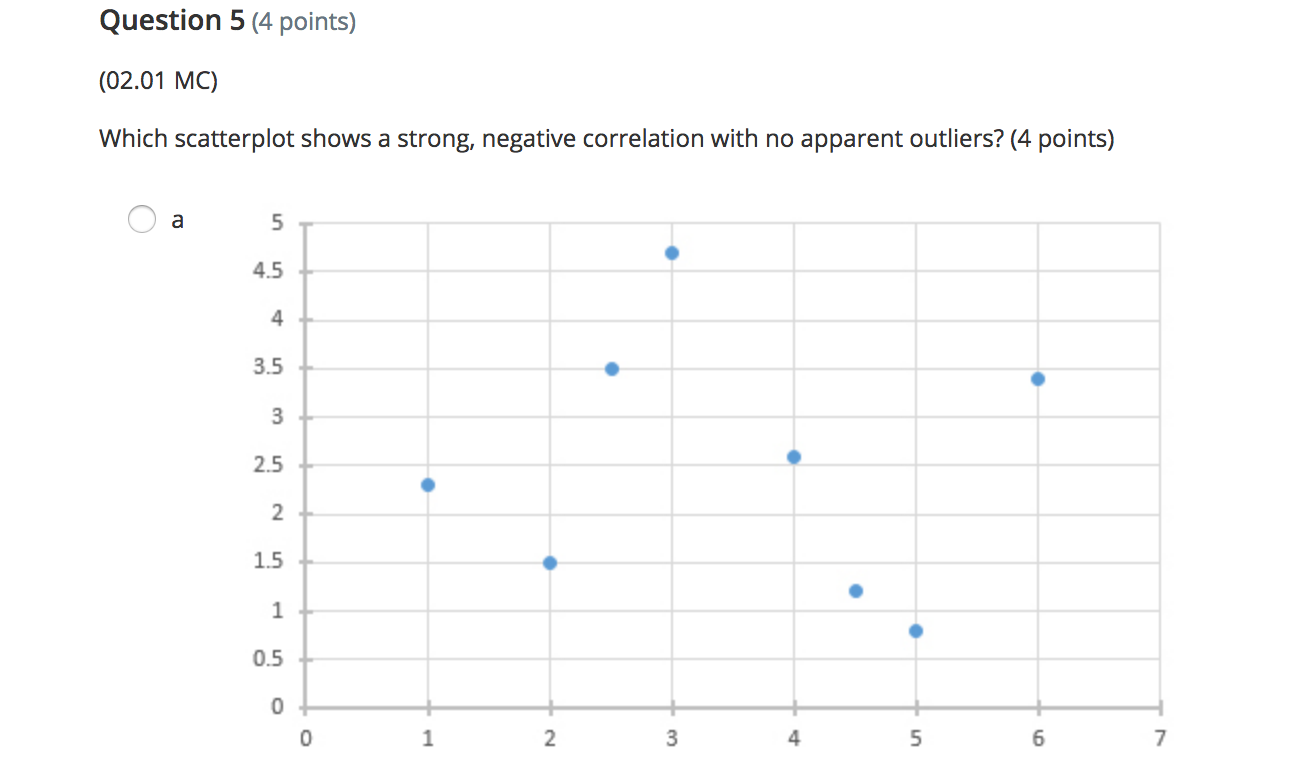
Task: Click the '(4 points)' text next to Question 5
Action: tap(302, 20)
